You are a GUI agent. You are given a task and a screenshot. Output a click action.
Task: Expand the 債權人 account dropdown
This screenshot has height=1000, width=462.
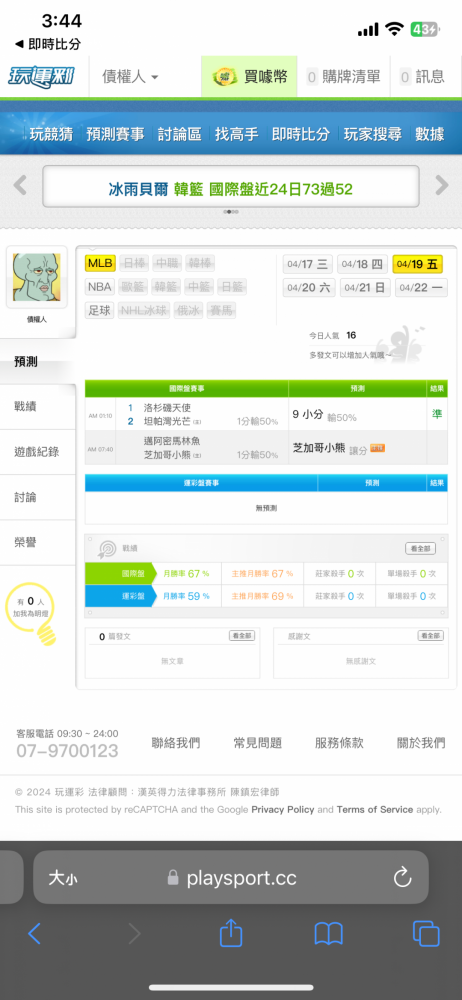click(130, 77)
